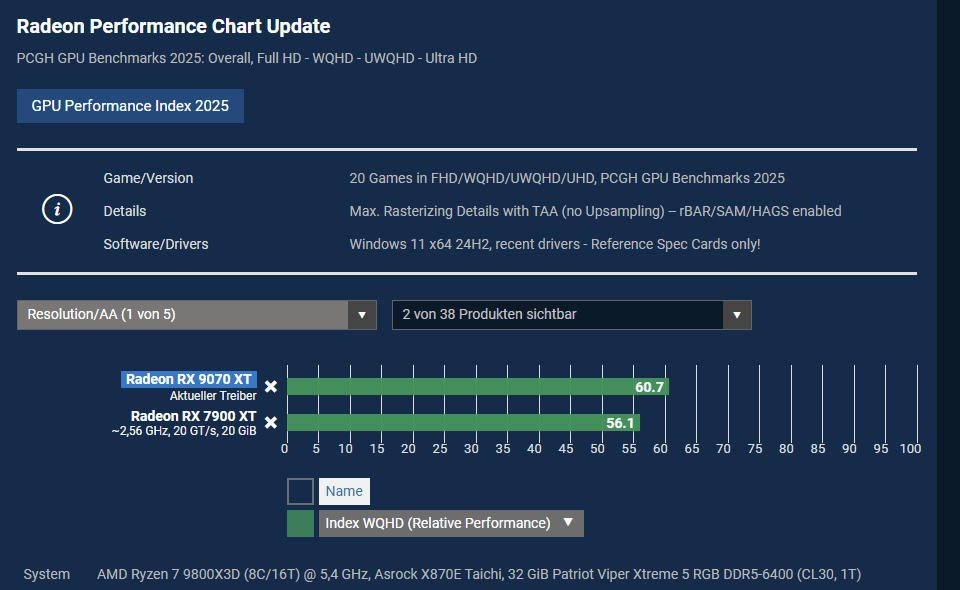Click the 56.1 green bar

click(x=463, y=422)
